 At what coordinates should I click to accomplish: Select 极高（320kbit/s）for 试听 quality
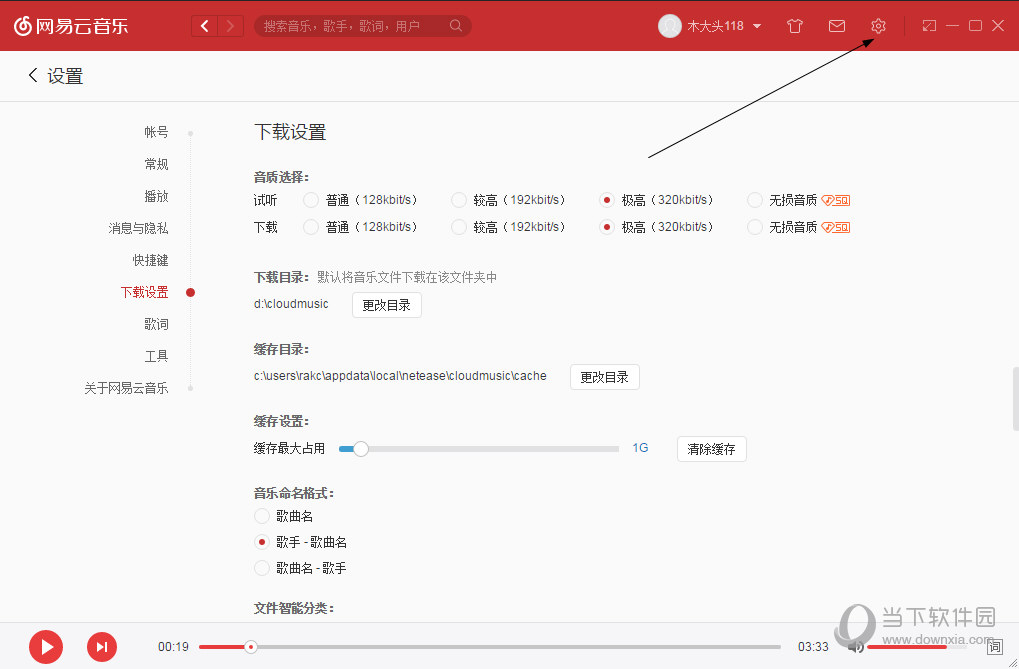coord(607,199)
